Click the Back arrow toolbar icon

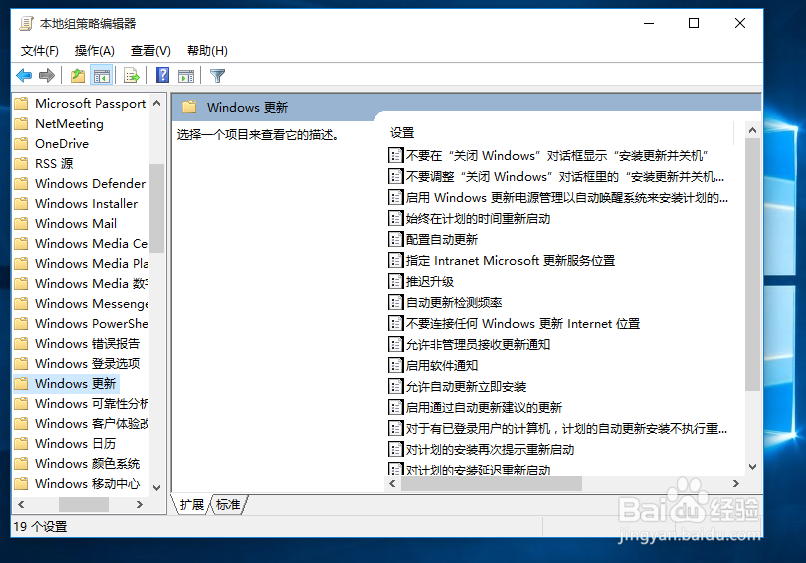[24, 76]
